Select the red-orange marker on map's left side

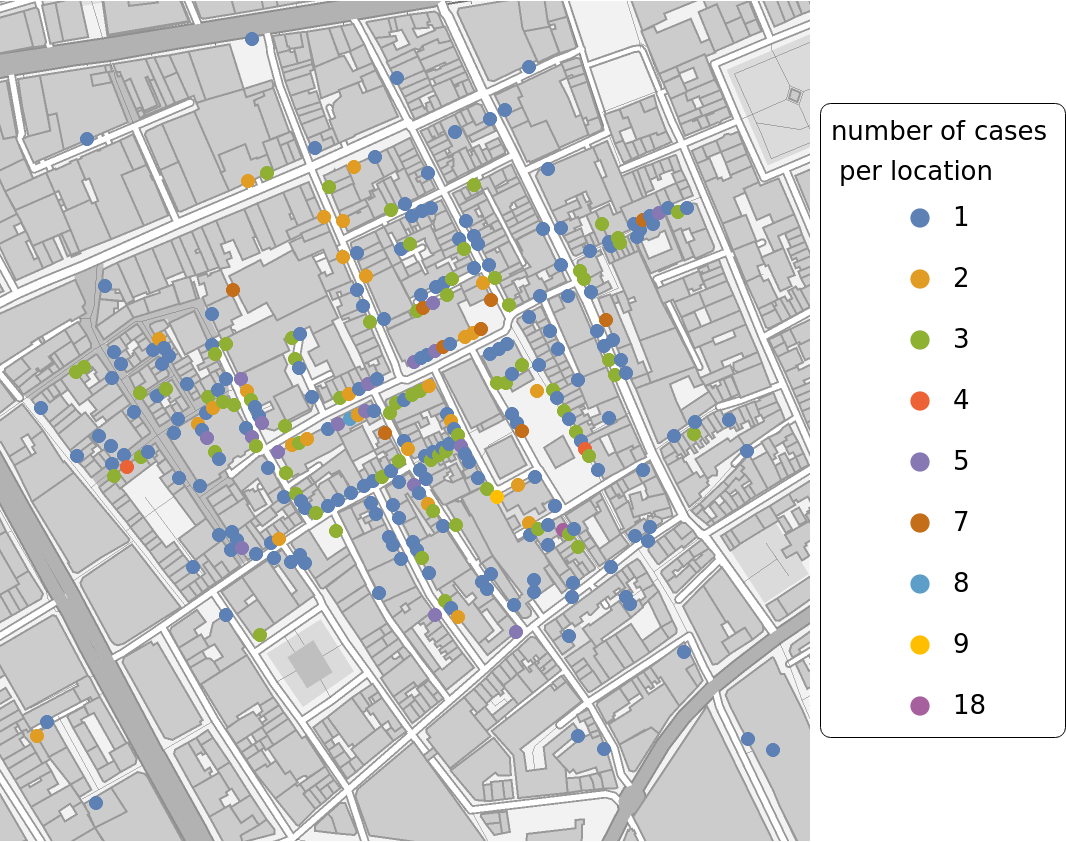(x=127, y=467)
